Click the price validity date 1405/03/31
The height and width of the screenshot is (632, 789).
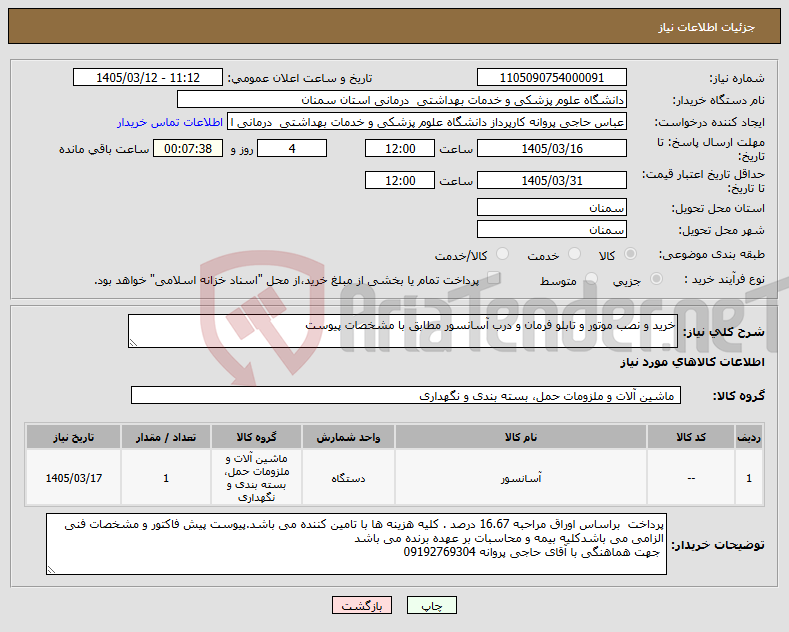point(551,180)
